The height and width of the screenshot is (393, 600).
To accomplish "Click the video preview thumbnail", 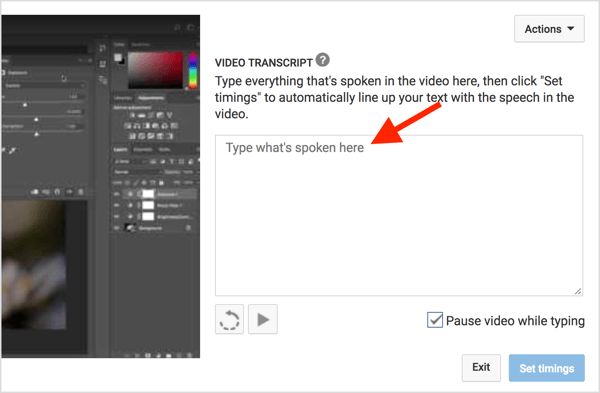I will coord(100,186).
